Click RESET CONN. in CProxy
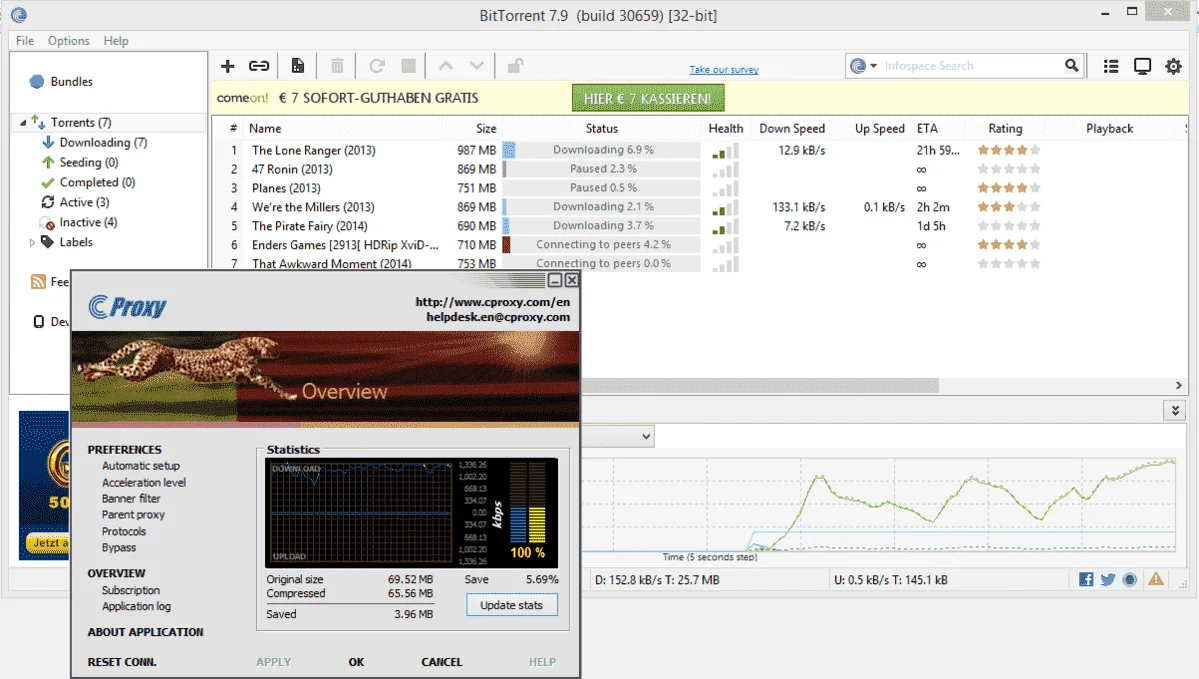The height and width of the screenshot is (679, 1199). point(122,662)
